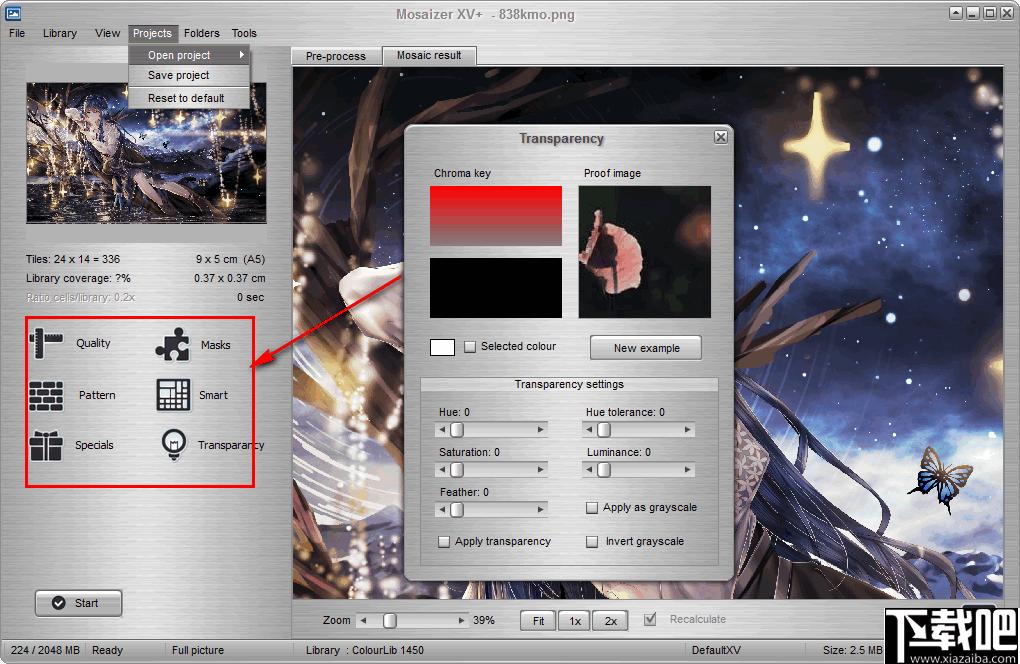The width and height of the screenshot is (1020, 664).
Task: Close the Transparency dialog
Action: click(721, 137)
